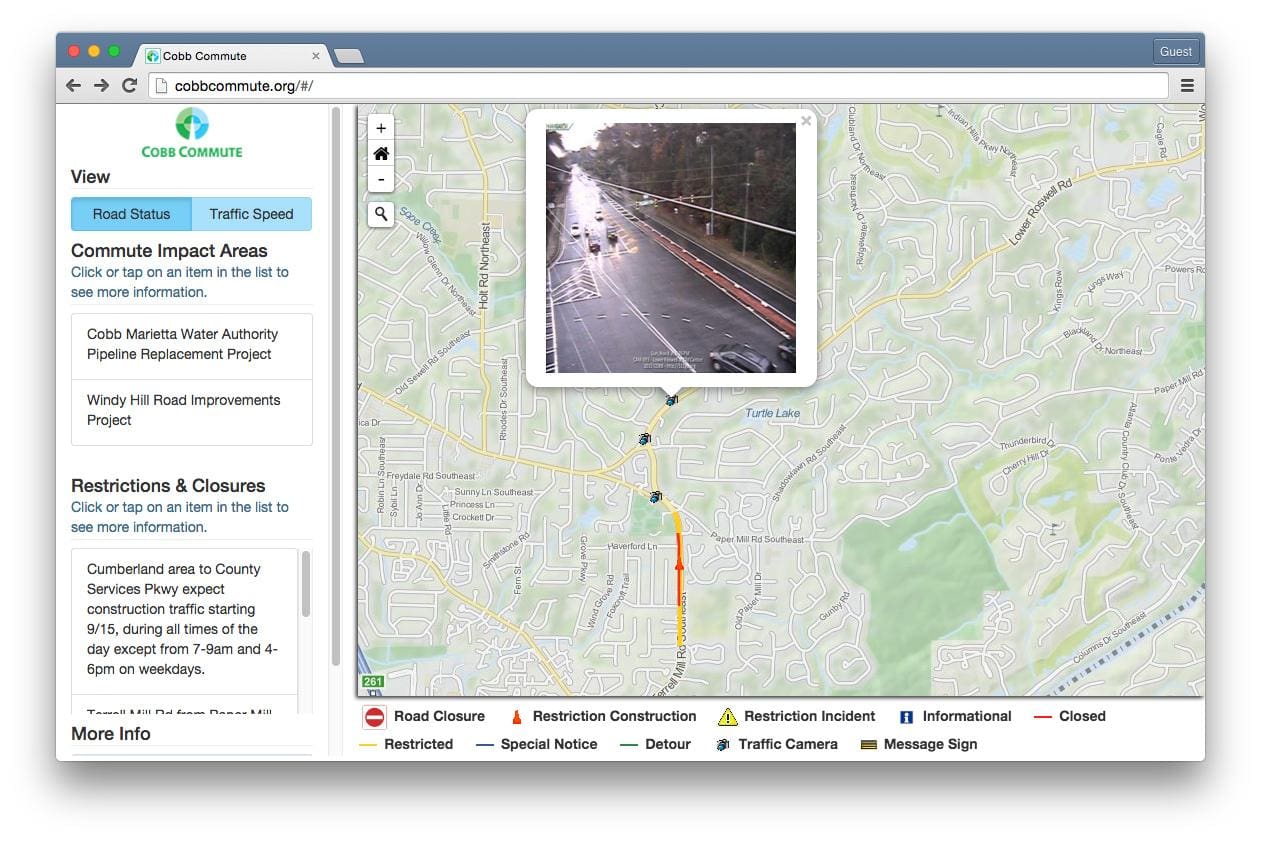The image size is (1261, 841).
Task: Click the traffic camera icon below the popup
Action: tap(671, 400)
